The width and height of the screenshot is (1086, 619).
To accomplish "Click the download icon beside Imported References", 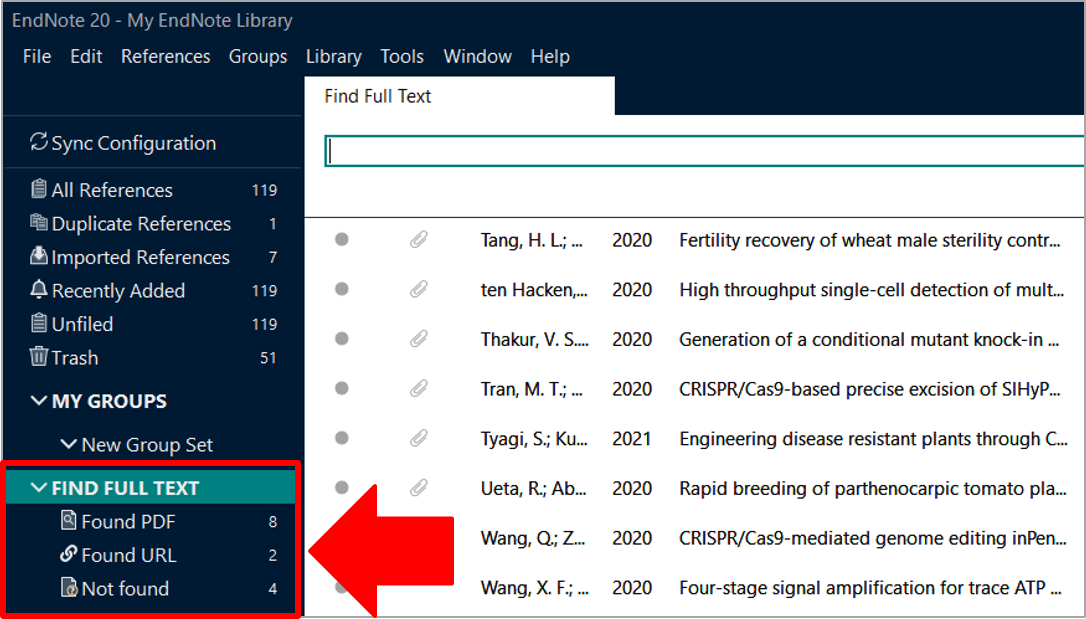I will pyautogui.click(x=39, y=256).
